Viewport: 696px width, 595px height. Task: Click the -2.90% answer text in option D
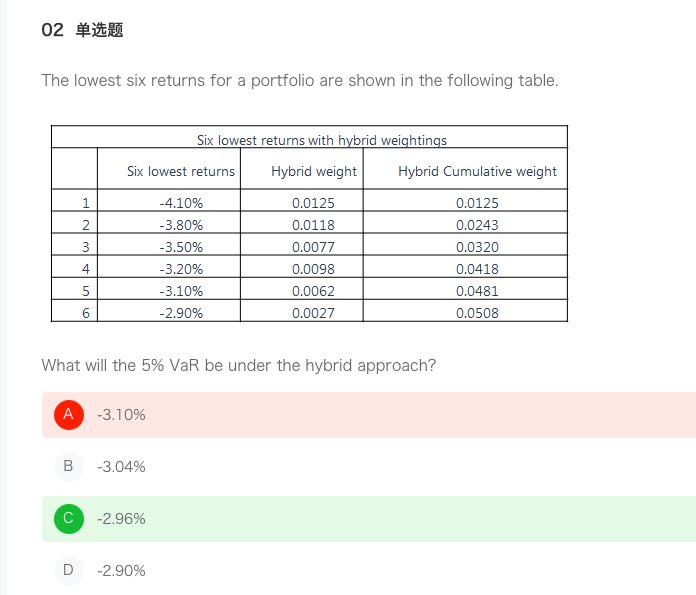click(x=121, y=570)
